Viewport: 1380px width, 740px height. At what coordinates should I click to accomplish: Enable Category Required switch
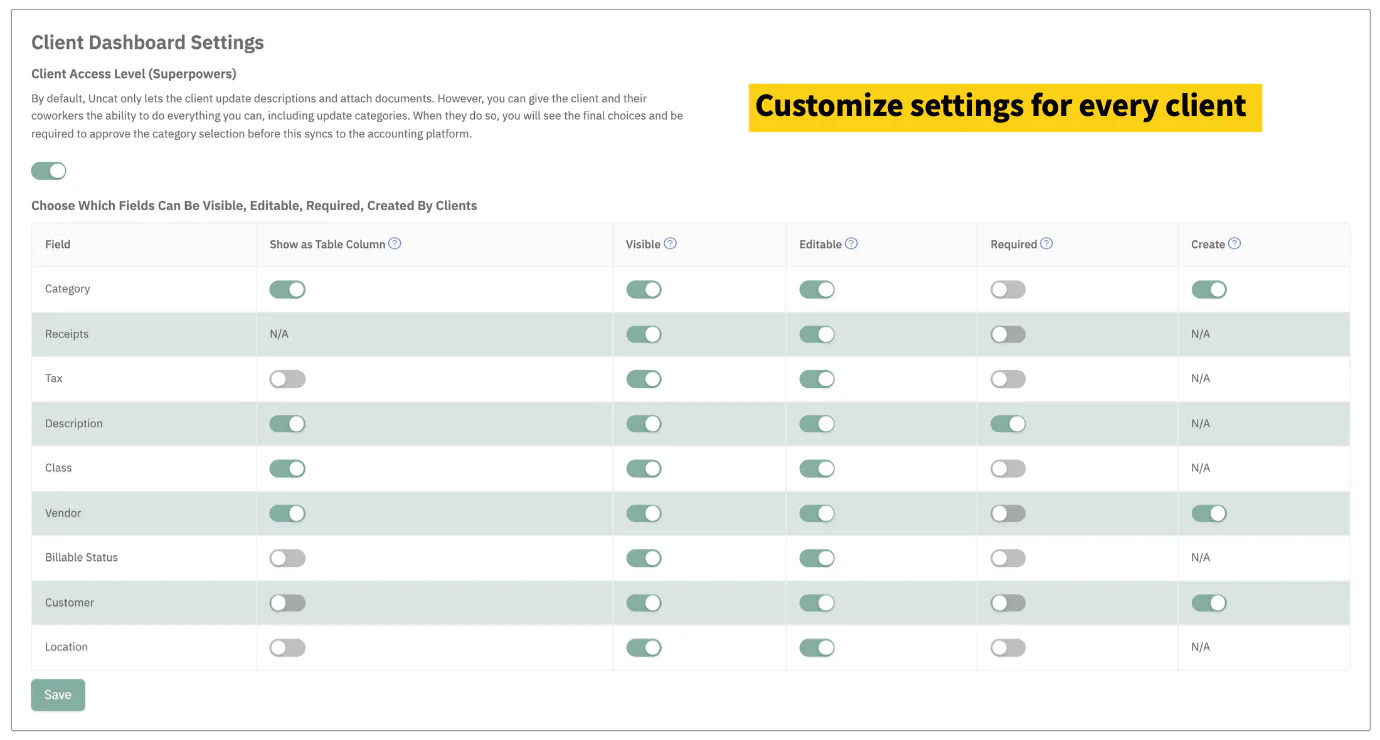pyautogui.click(x=1008, y=289)
